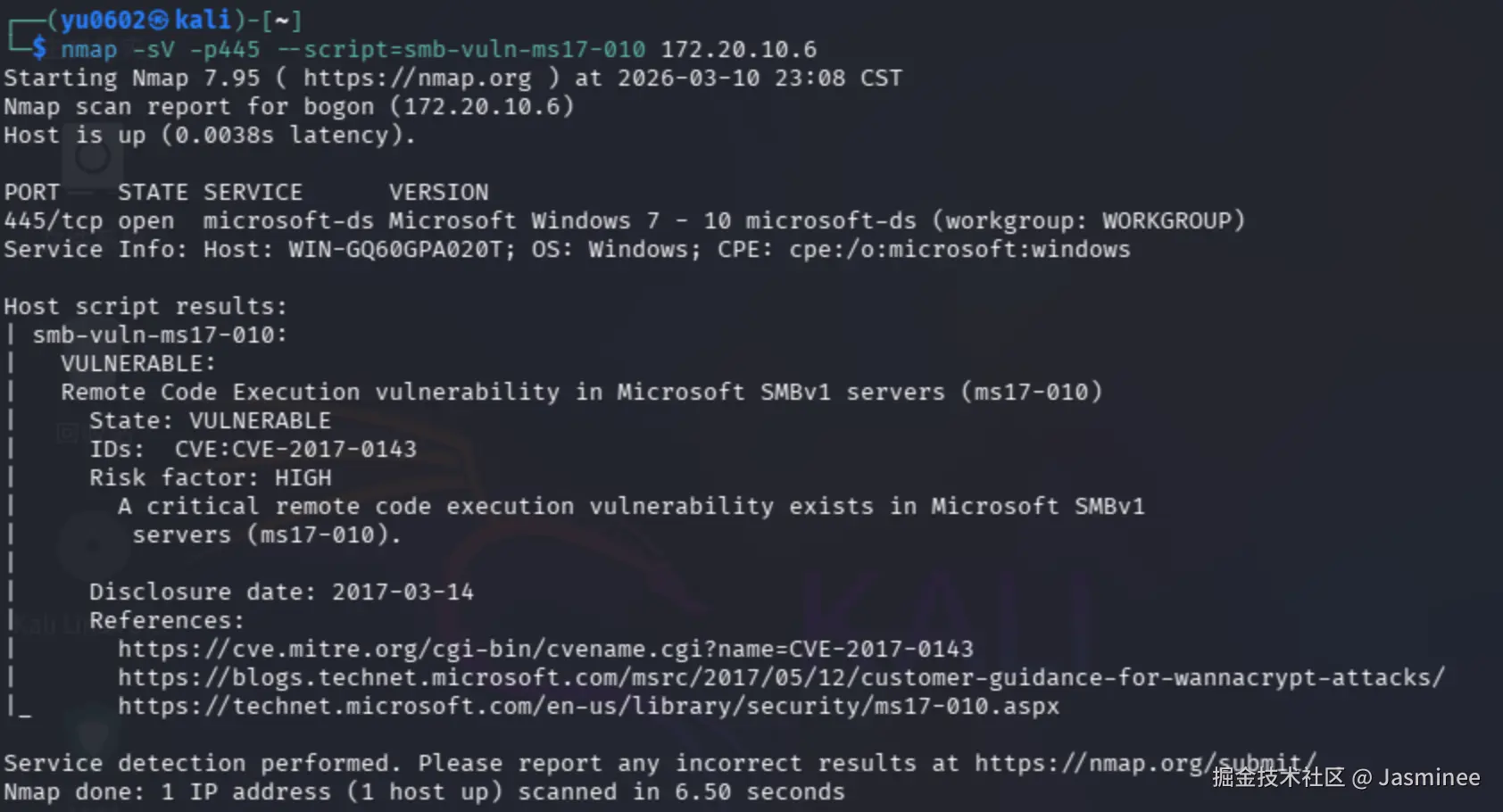Click the nmap command in the prompt
Viewport: 1503px width, 812px height.
coord(88,50)
